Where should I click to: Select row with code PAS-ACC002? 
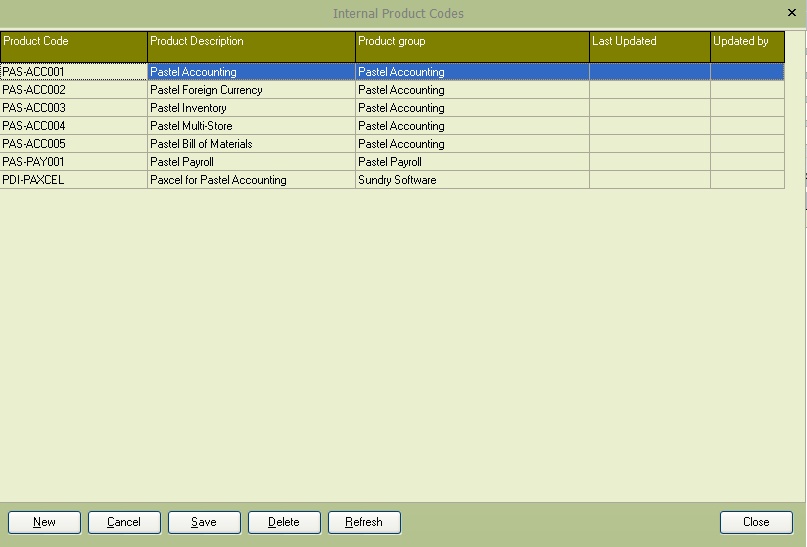(74, 90)
